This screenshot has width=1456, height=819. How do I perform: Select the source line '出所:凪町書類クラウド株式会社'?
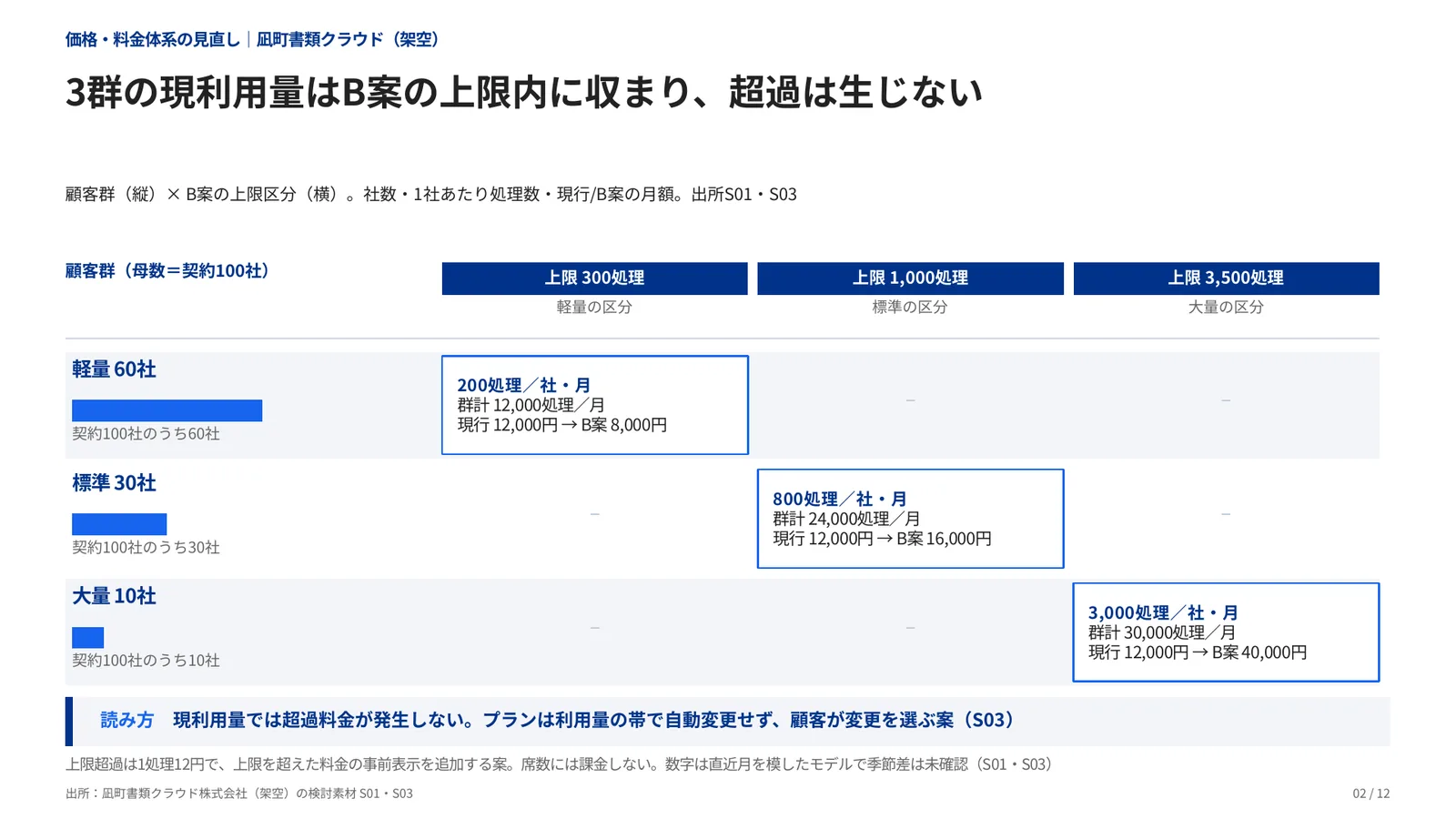239,794
